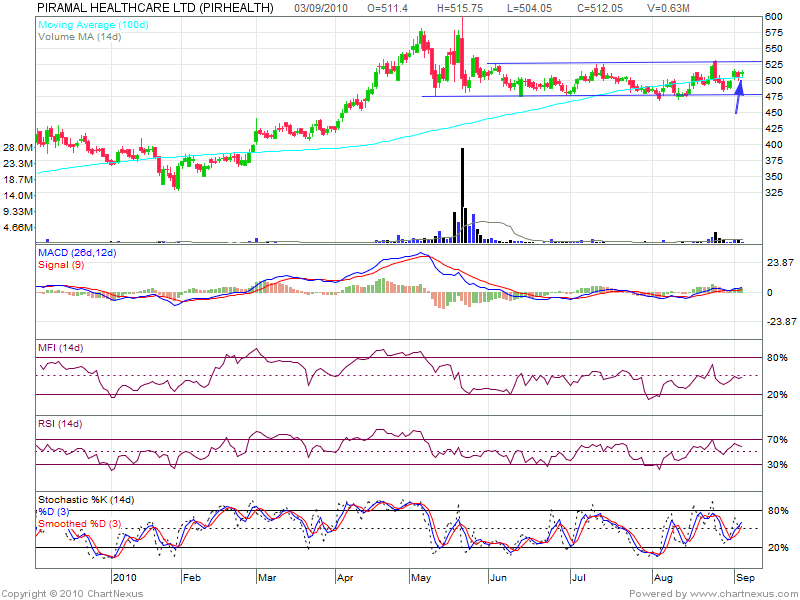Select the MFI (14d) panel label
Viewport: 800px width, 600px height.
click(61, 347)
